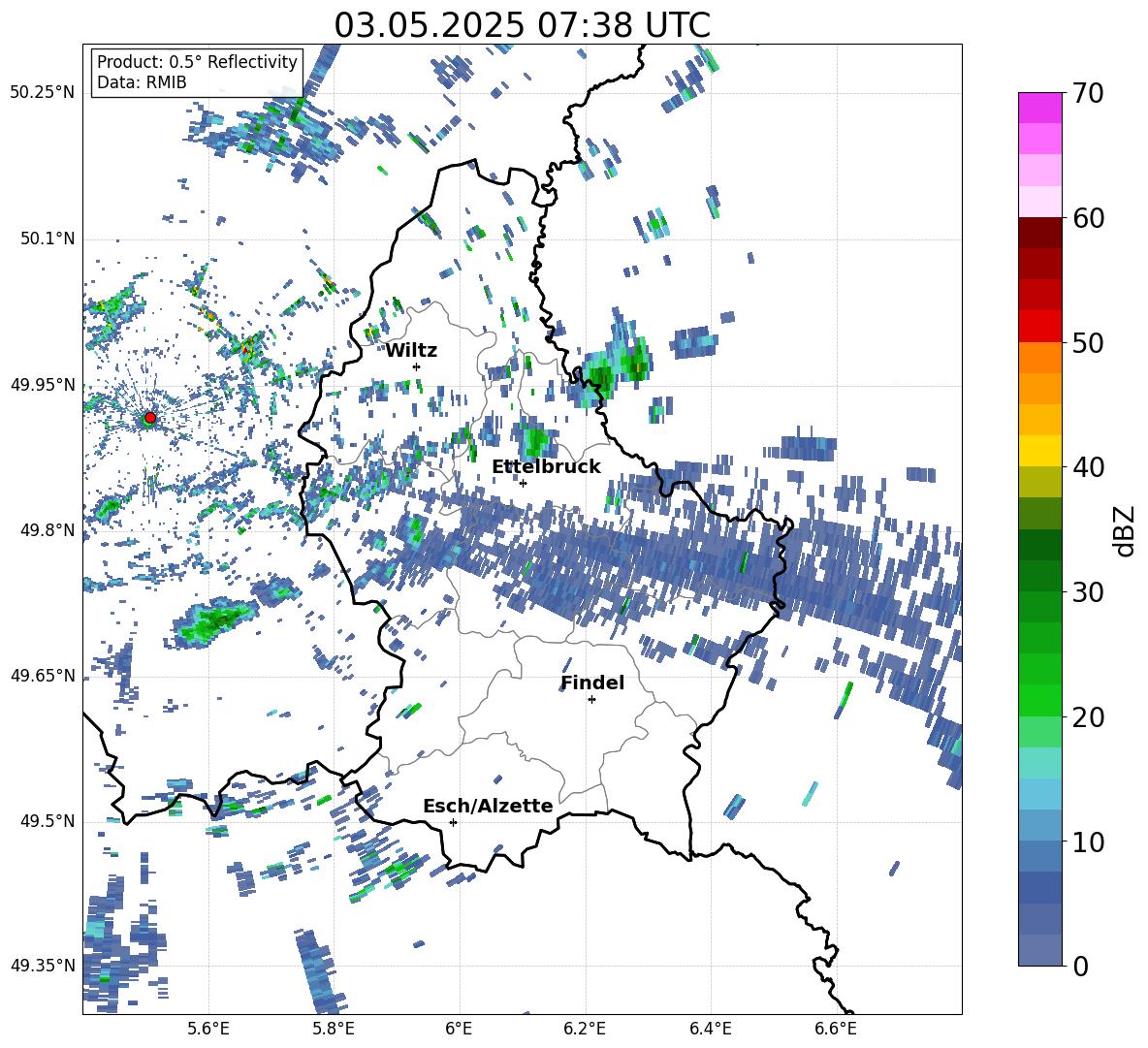The width and height of the screenshot is (1148, 1048).
Task: Click the Wiltz city label
Action: 411,351
